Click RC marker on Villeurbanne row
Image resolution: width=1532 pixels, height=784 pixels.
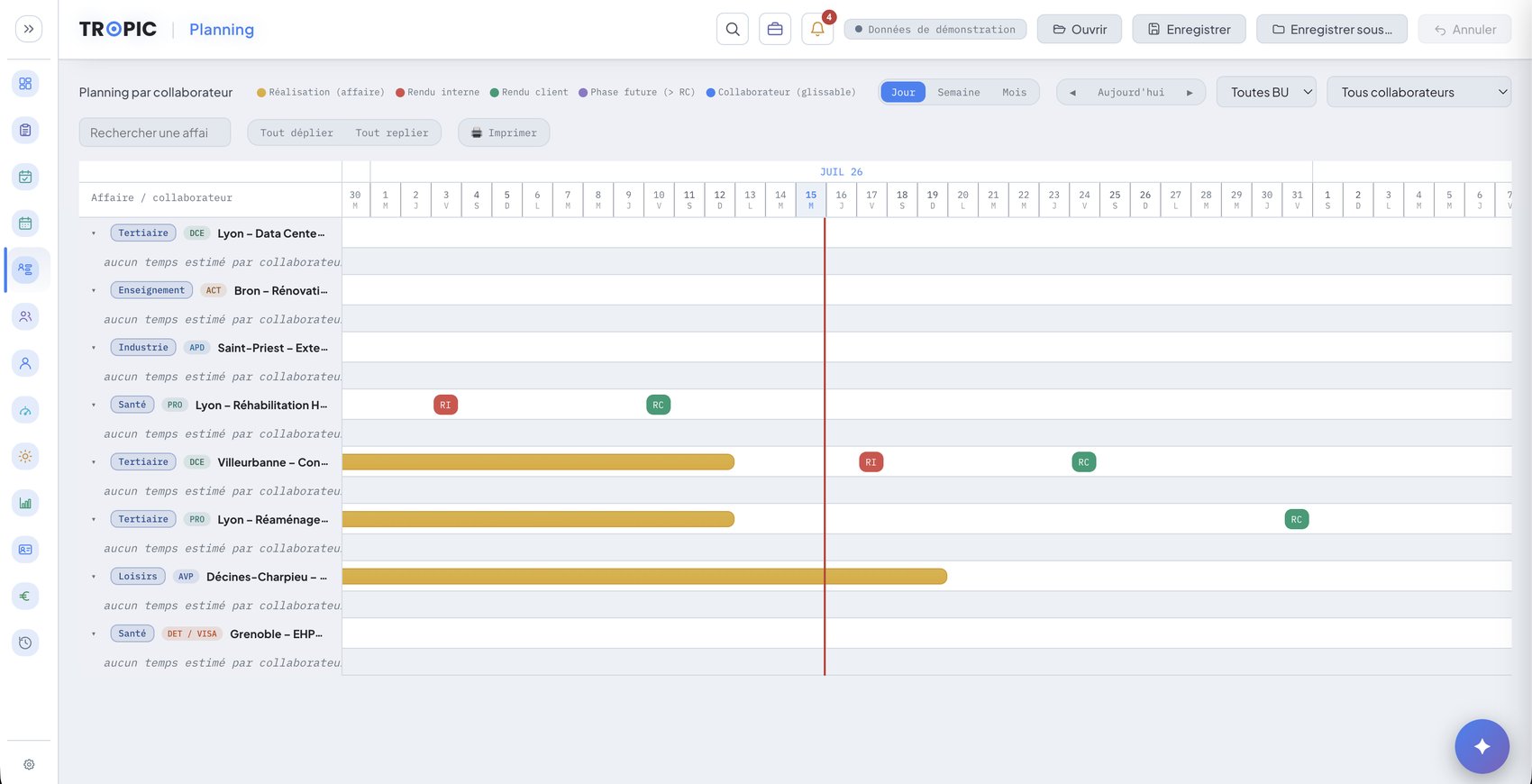[x=1083, y=462]
